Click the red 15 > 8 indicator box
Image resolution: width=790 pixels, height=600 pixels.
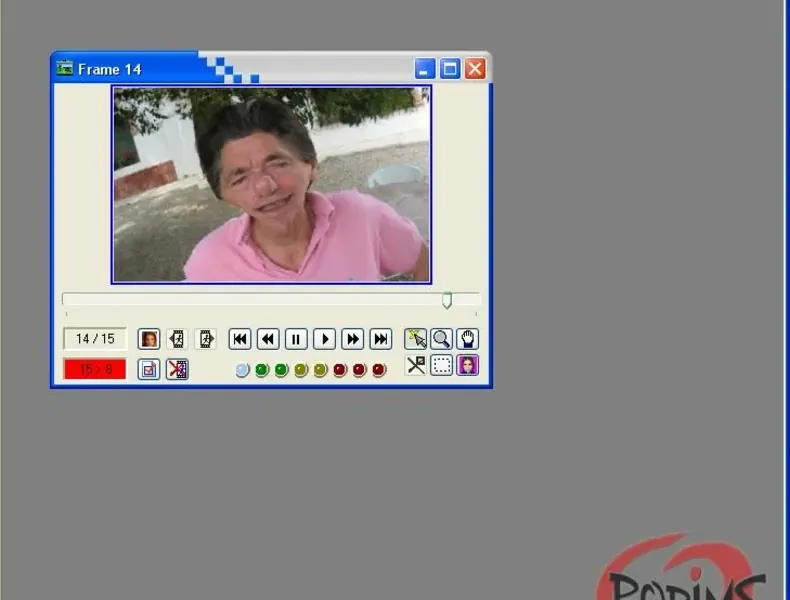95,369
